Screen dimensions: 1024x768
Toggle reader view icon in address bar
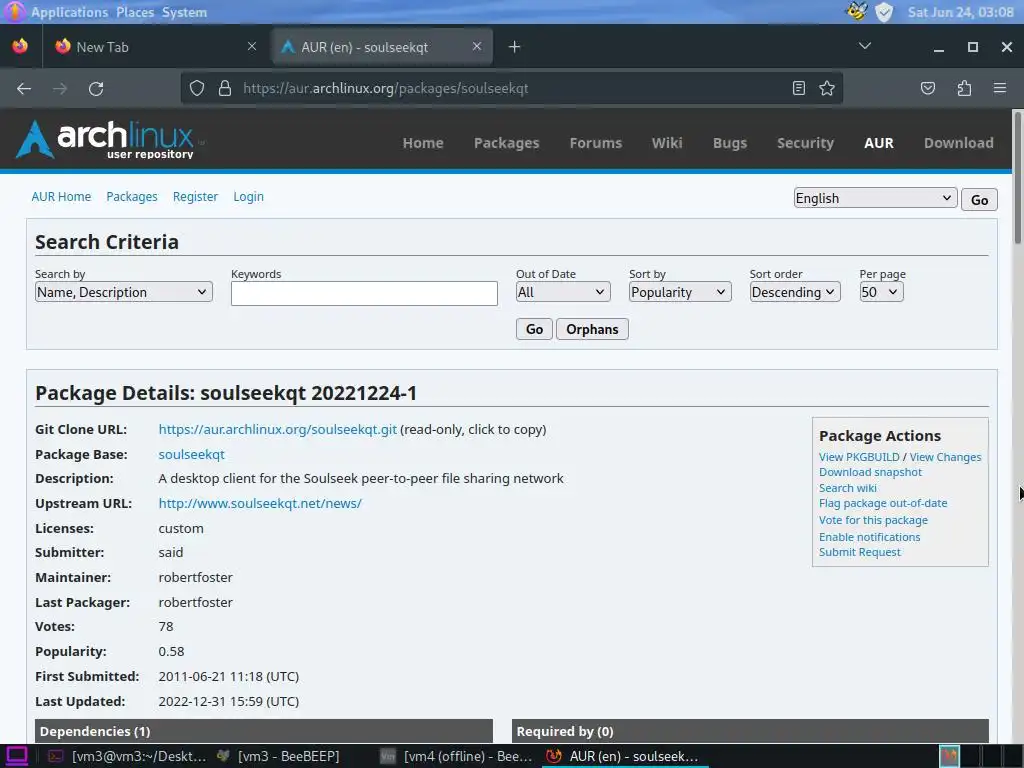799,88
